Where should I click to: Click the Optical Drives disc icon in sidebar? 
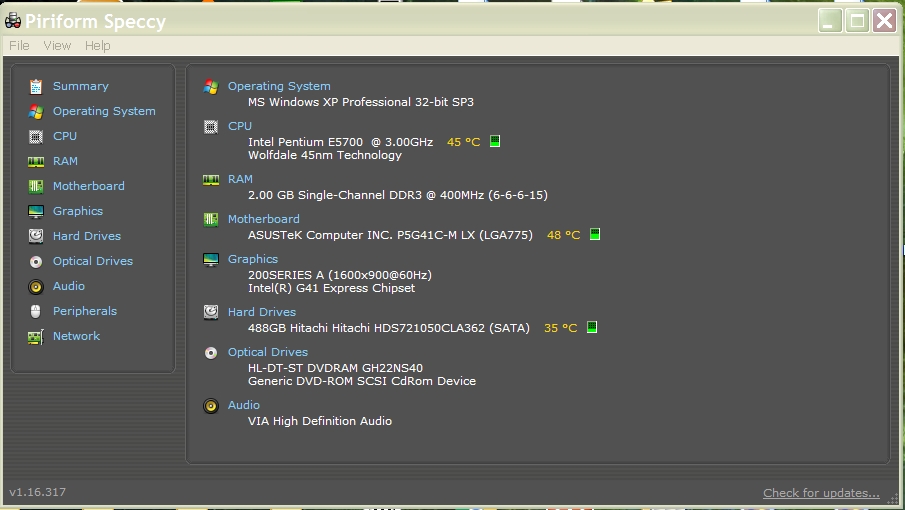tap(36, 262)
